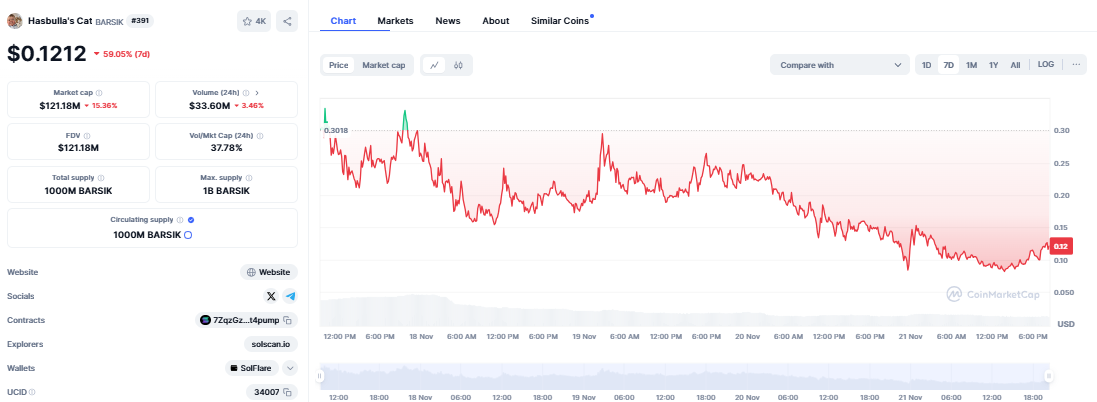Click left handle of range slider
Screen dimensions: 1097x402
click(x=320, y=377)
